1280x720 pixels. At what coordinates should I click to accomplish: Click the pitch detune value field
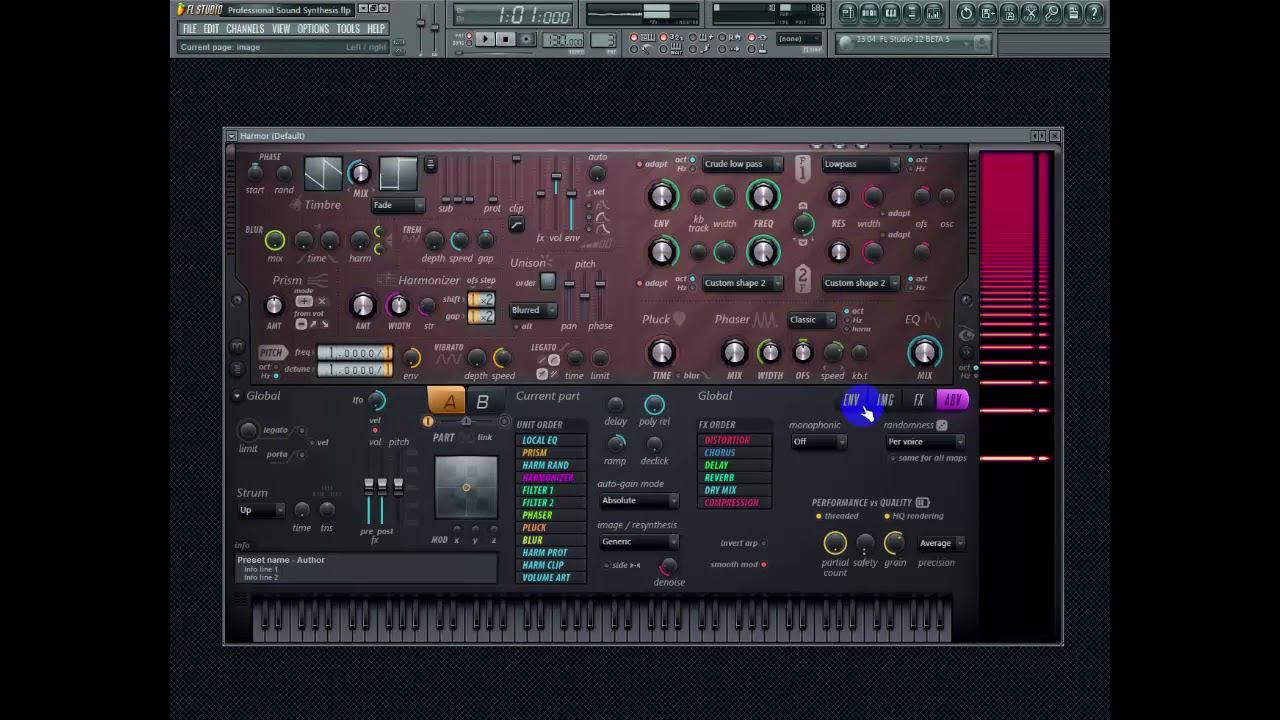[355, 370]
